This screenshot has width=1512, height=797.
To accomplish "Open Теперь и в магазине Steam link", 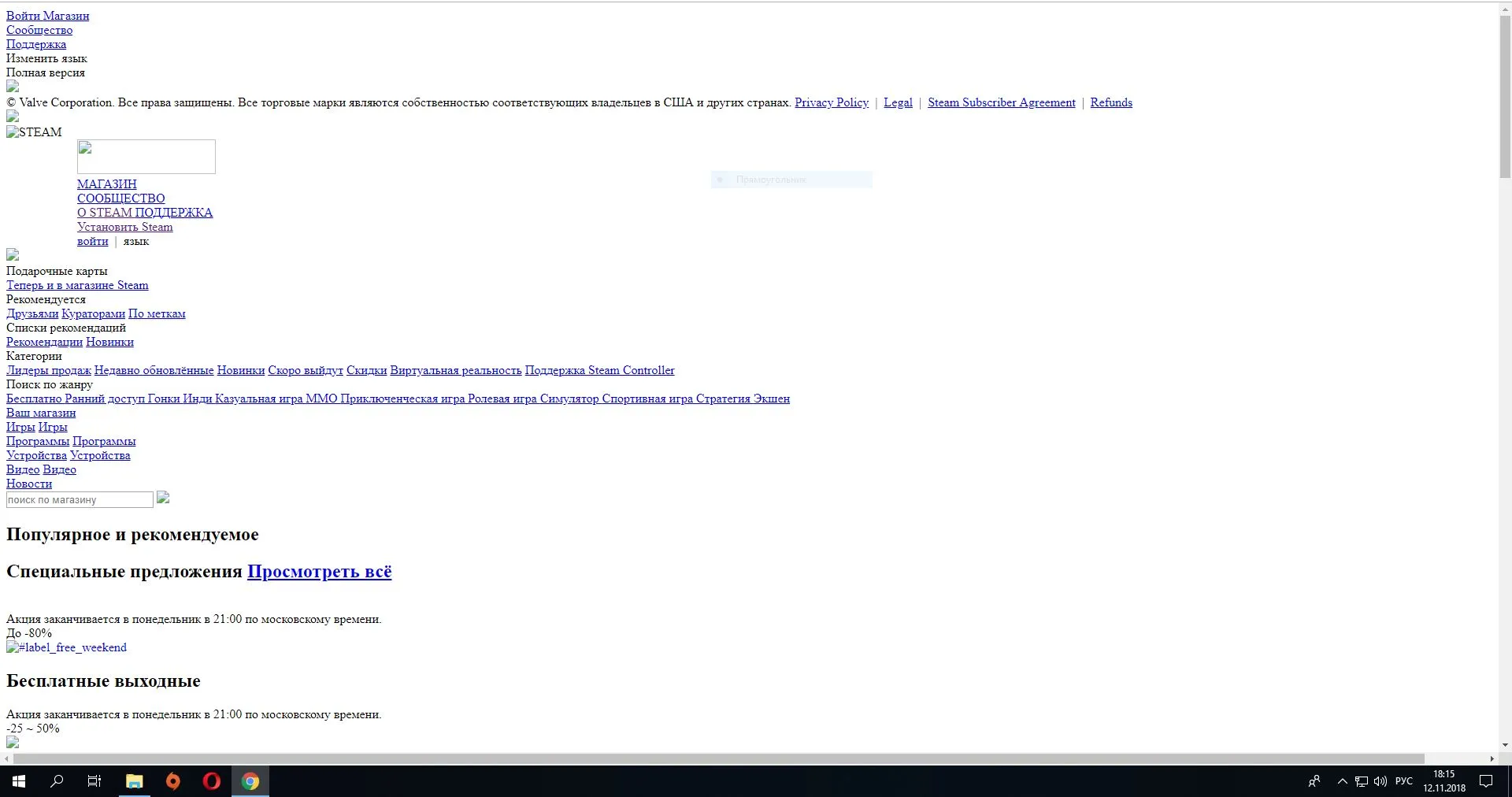I will pos(77,285).
